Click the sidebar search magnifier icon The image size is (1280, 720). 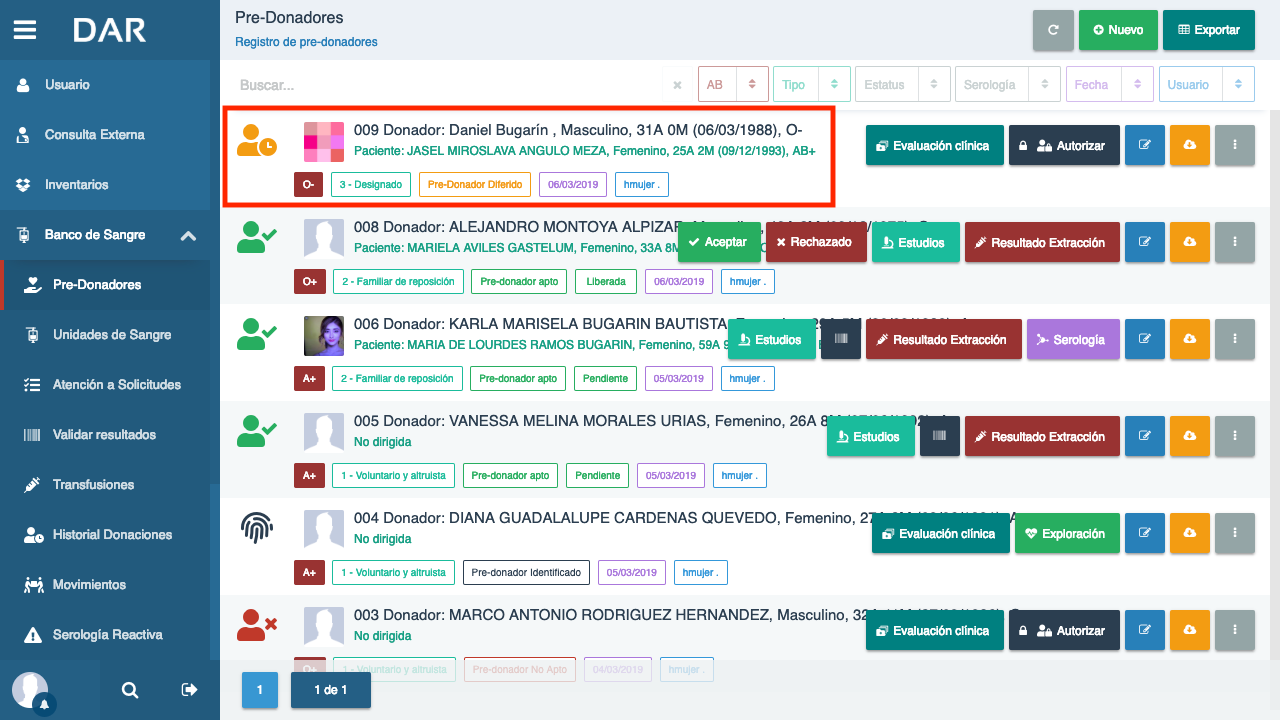pos(130,690)
